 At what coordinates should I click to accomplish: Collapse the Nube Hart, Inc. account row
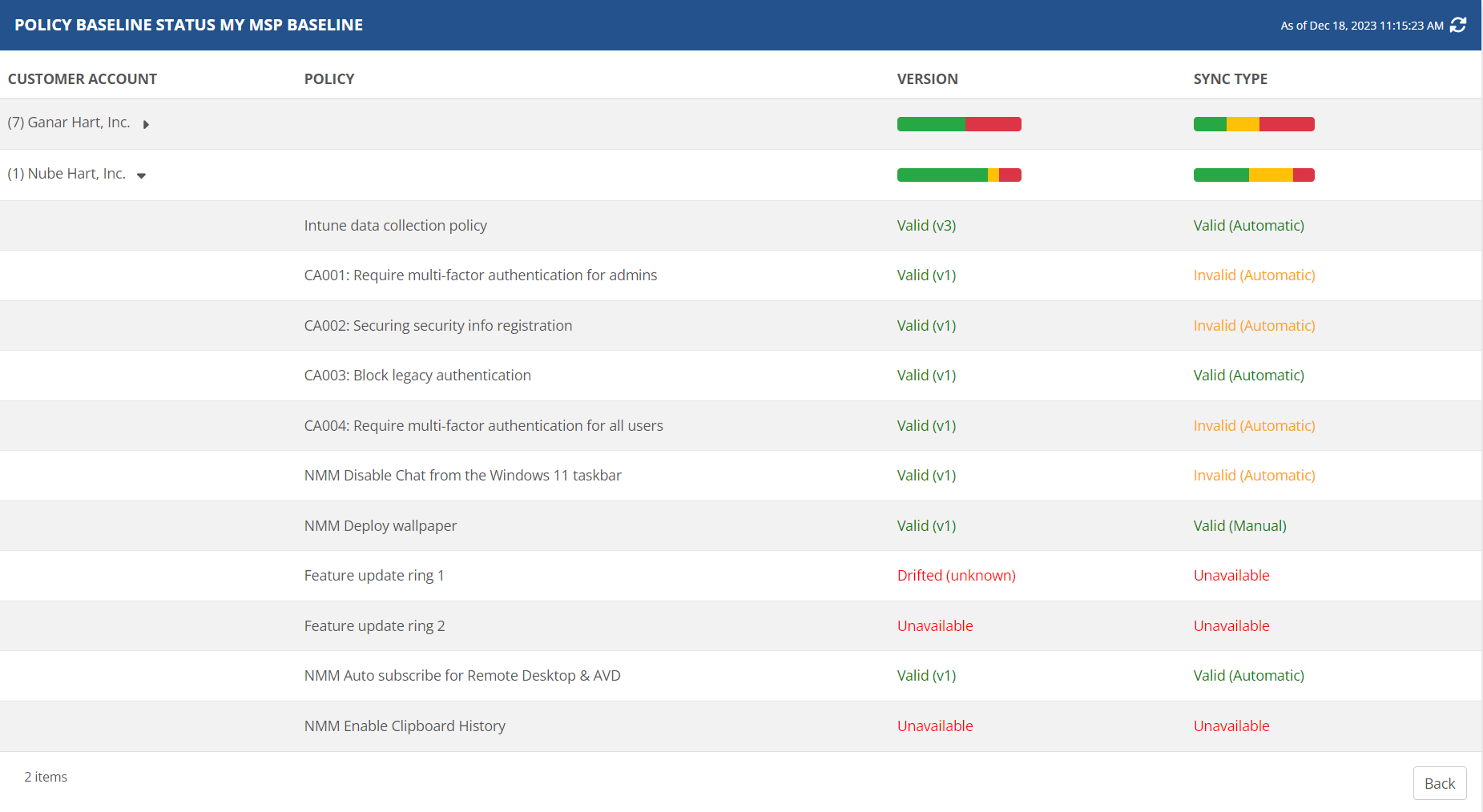click(x=141, y=175)
